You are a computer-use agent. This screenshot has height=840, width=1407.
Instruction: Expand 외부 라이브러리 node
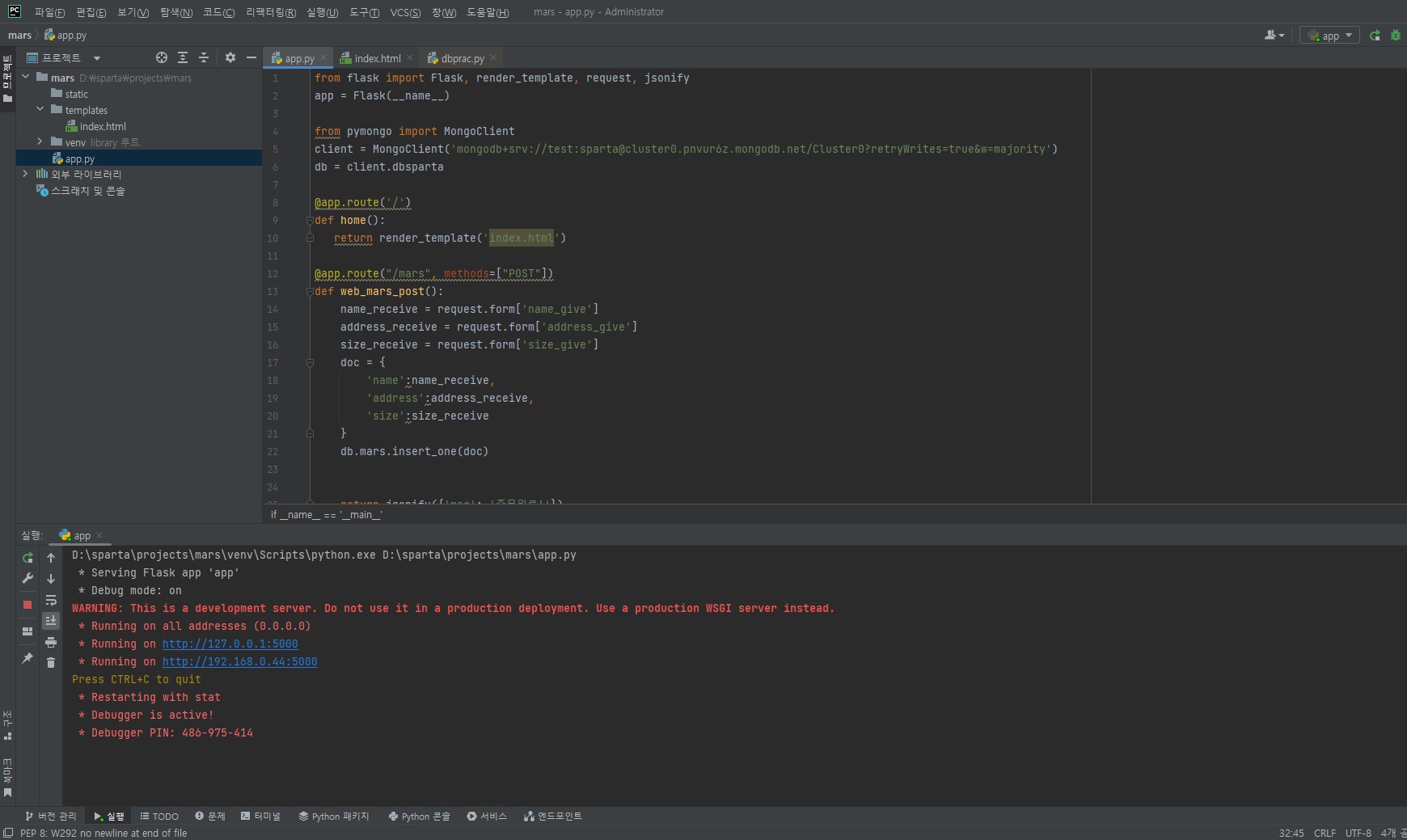click(26, 174)
